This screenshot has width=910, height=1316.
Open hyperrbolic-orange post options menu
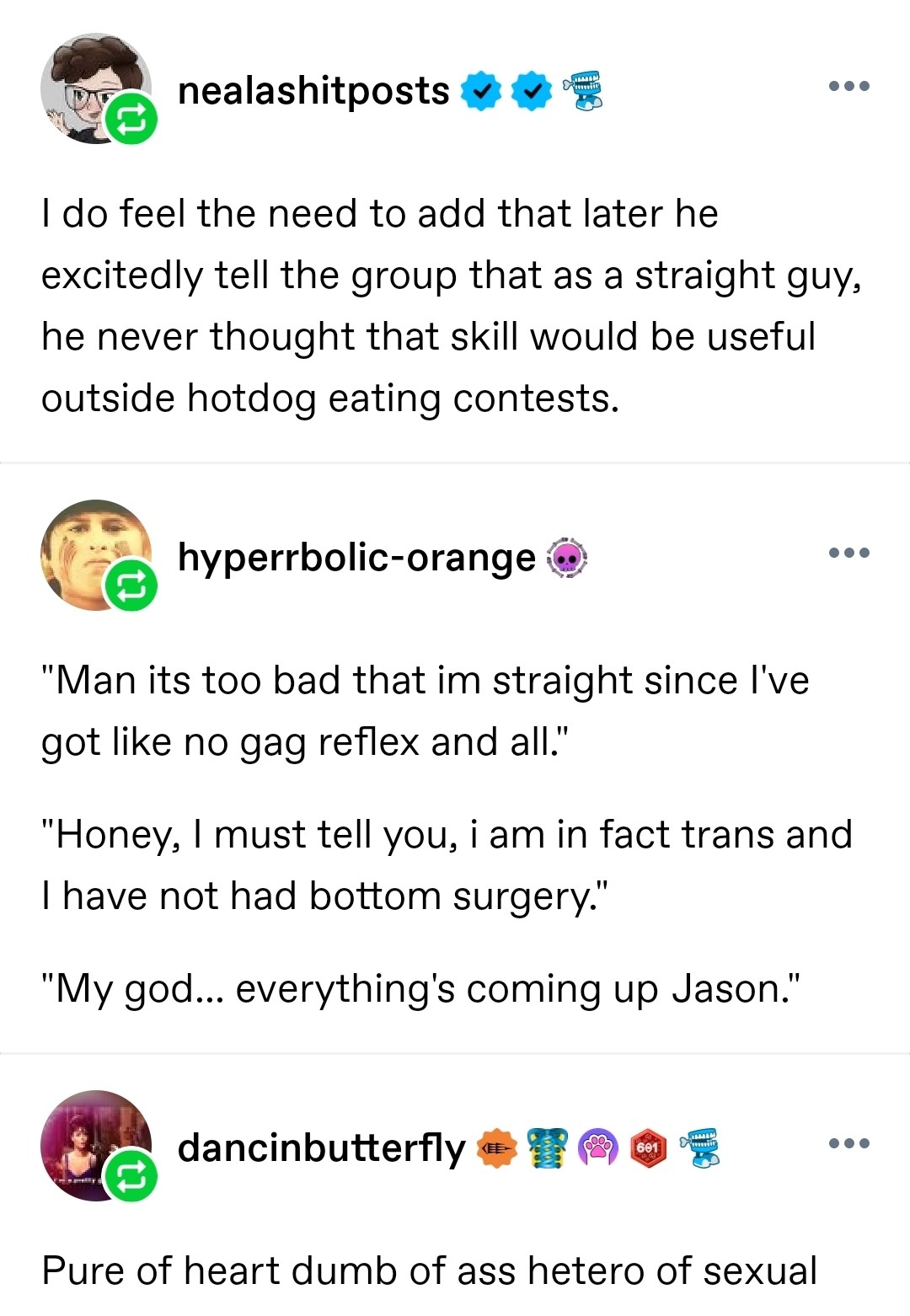(848, 553)
